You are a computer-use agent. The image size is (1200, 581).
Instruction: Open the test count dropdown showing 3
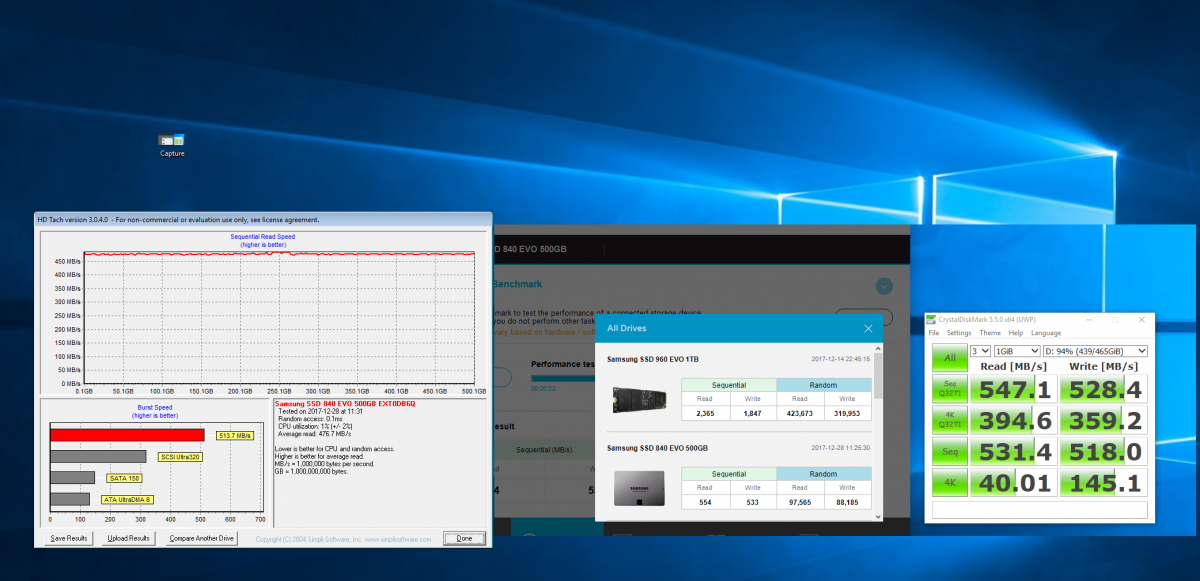979,351
